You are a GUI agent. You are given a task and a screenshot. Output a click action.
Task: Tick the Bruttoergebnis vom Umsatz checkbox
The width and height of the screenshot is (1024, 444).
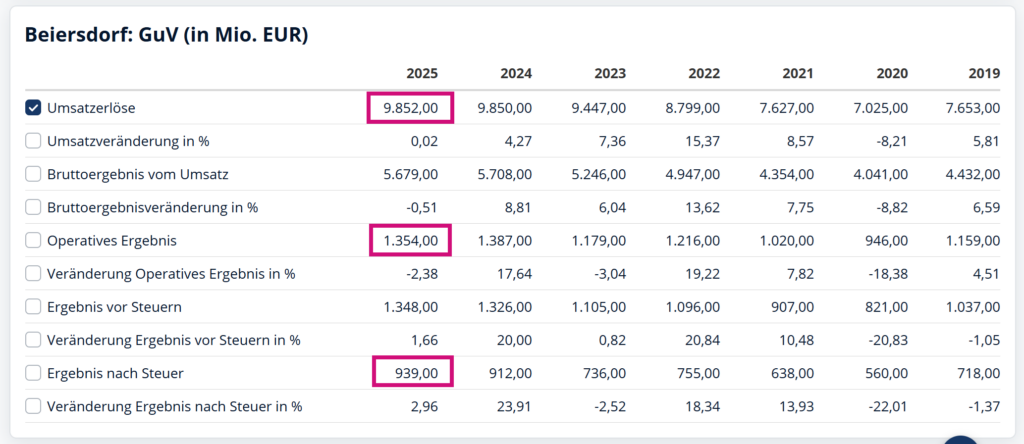33,174
